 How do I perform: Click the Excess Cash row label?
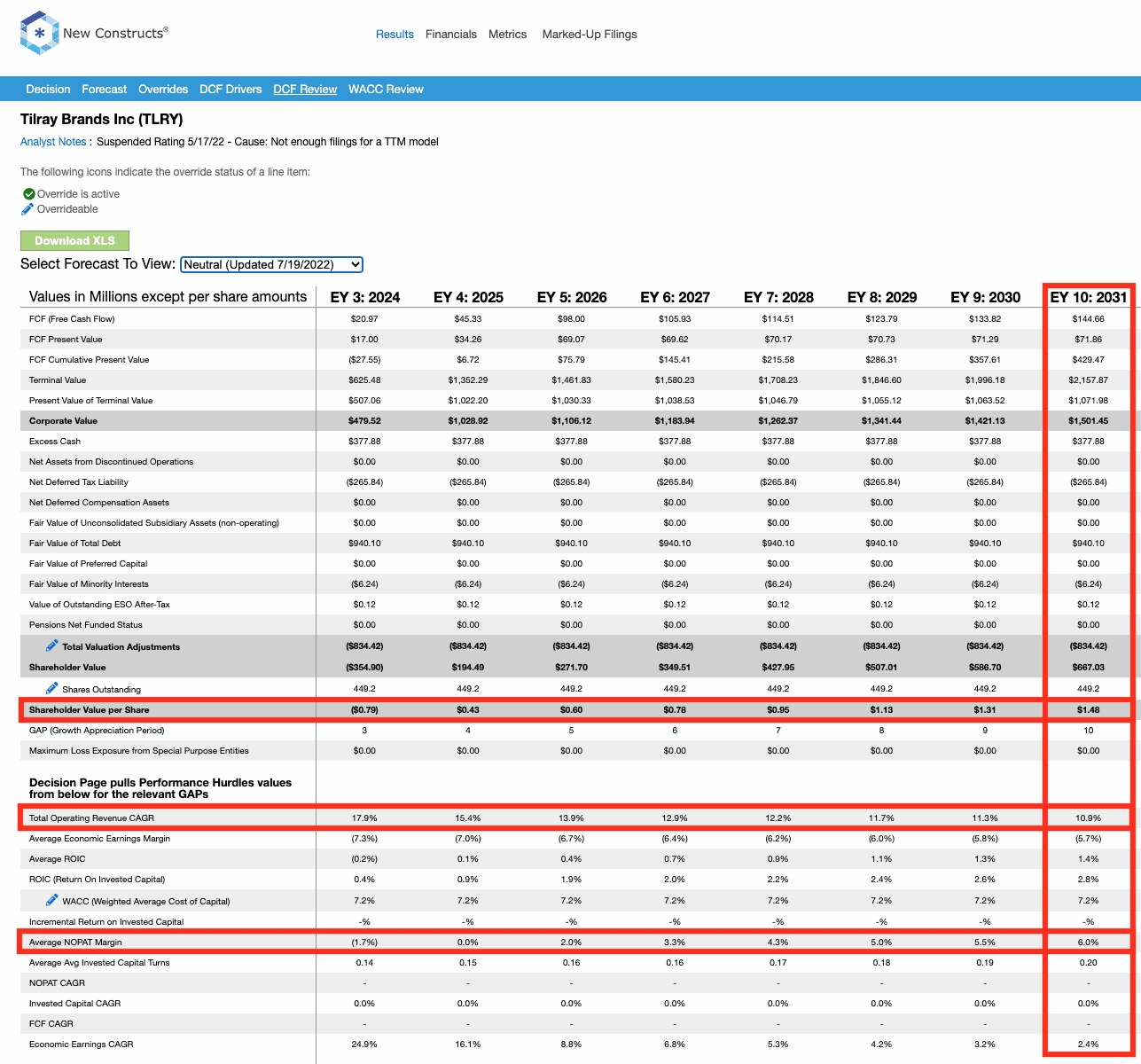pyautogui.click(x=55, y=442)
